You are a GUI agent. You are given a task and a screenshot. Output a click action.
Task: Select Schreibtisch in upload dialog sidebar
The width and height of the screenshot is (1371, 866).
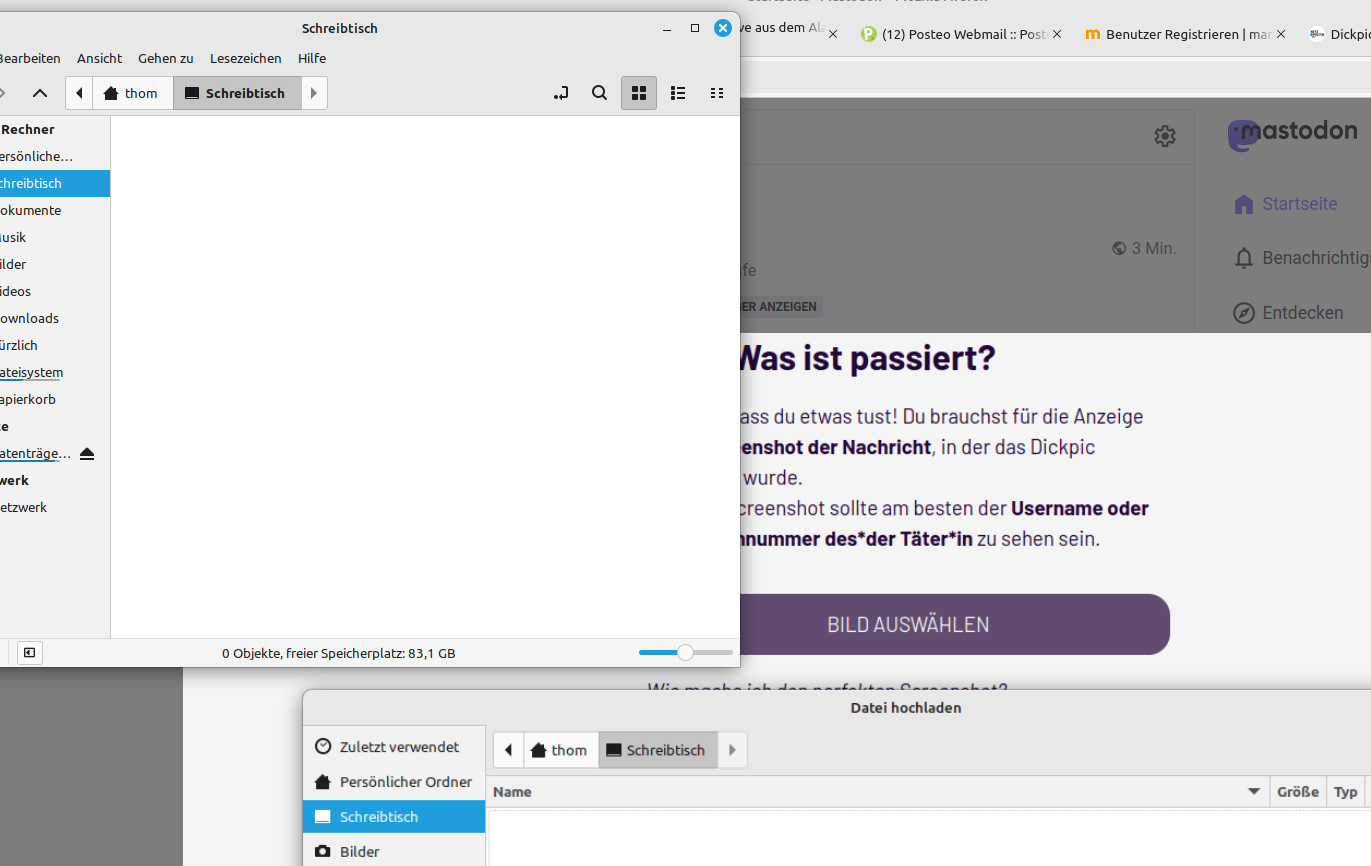(394, 817)
